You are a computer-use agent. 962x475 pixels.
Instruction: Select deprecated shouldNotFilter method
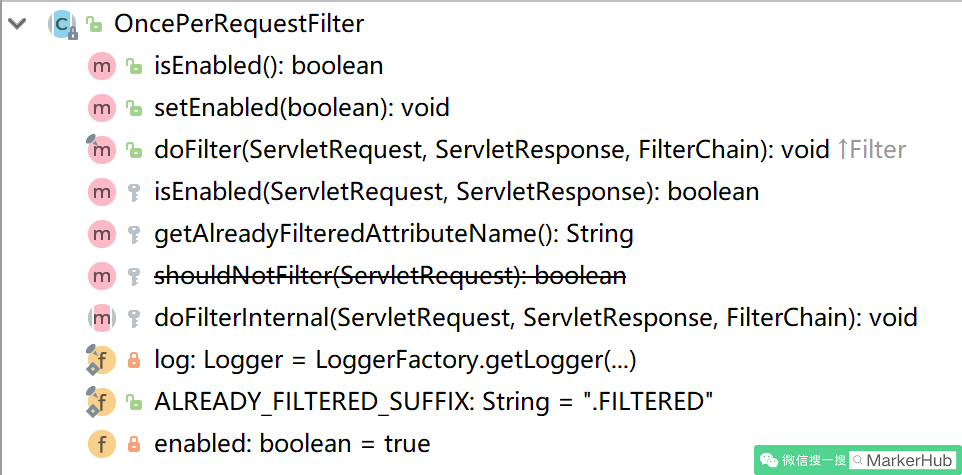390,276
